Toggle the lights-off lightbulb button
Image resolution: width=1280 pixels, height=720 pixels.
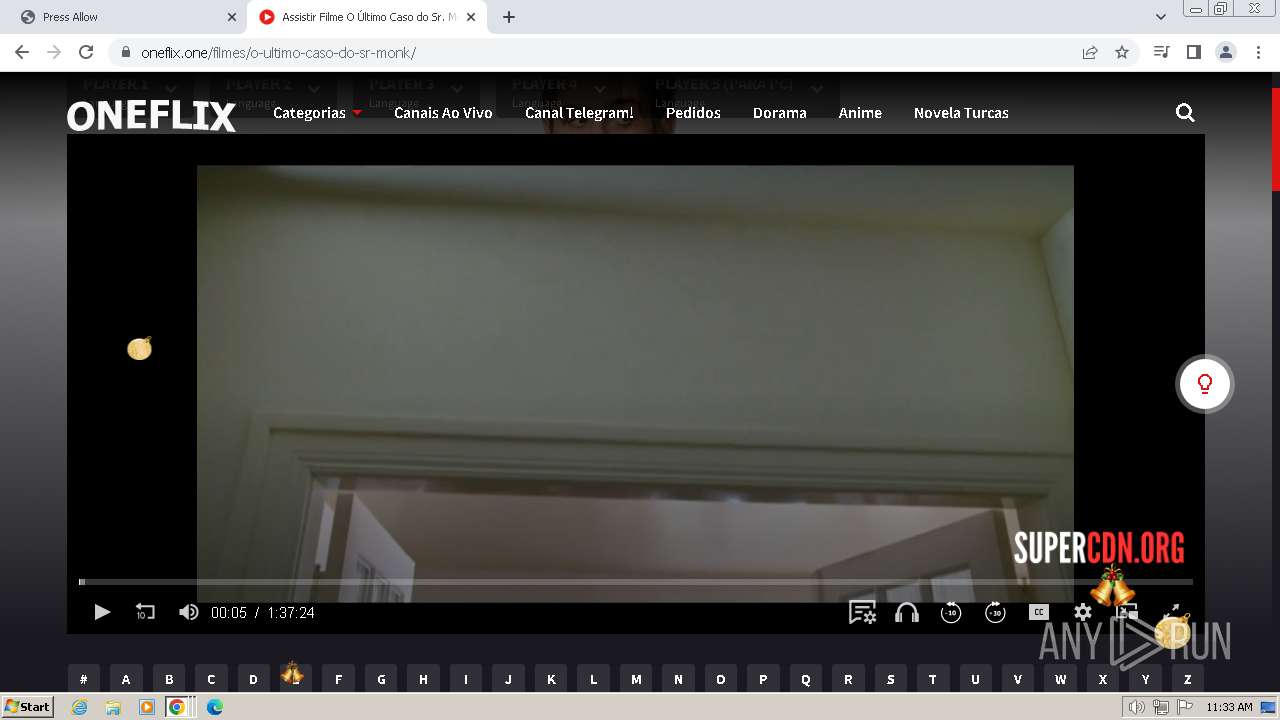coord(1205,384)
